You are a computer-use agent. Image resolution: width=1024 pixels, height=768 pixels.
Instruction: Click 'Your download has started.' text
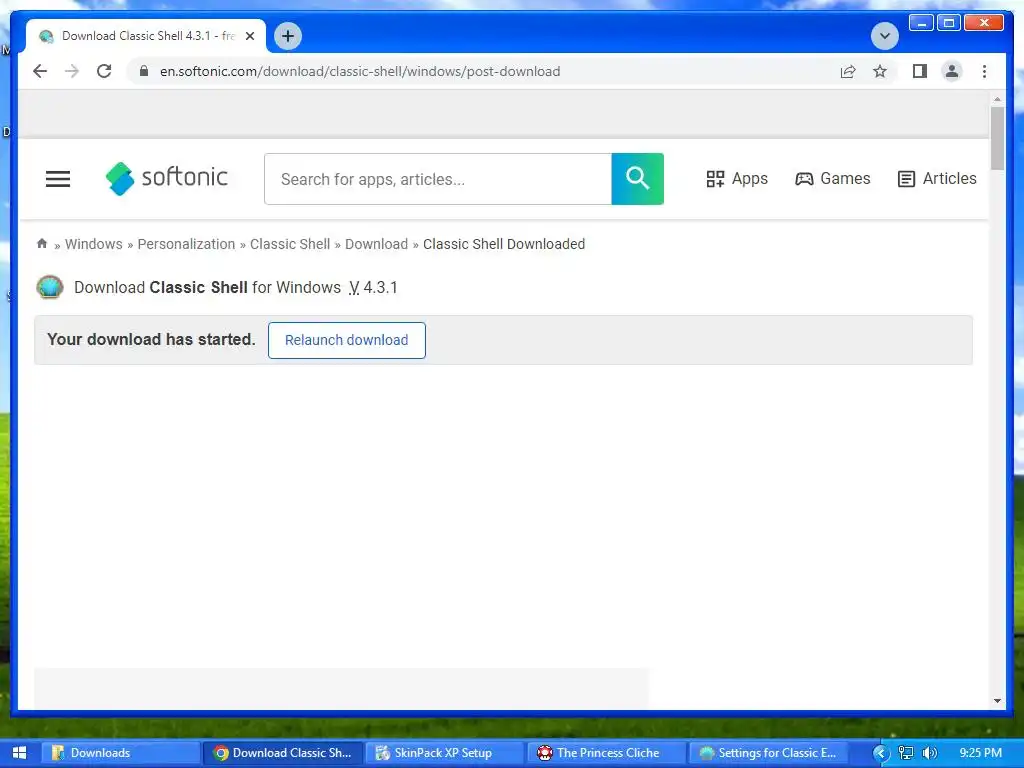pyautogui.click(x=152, y=340)
